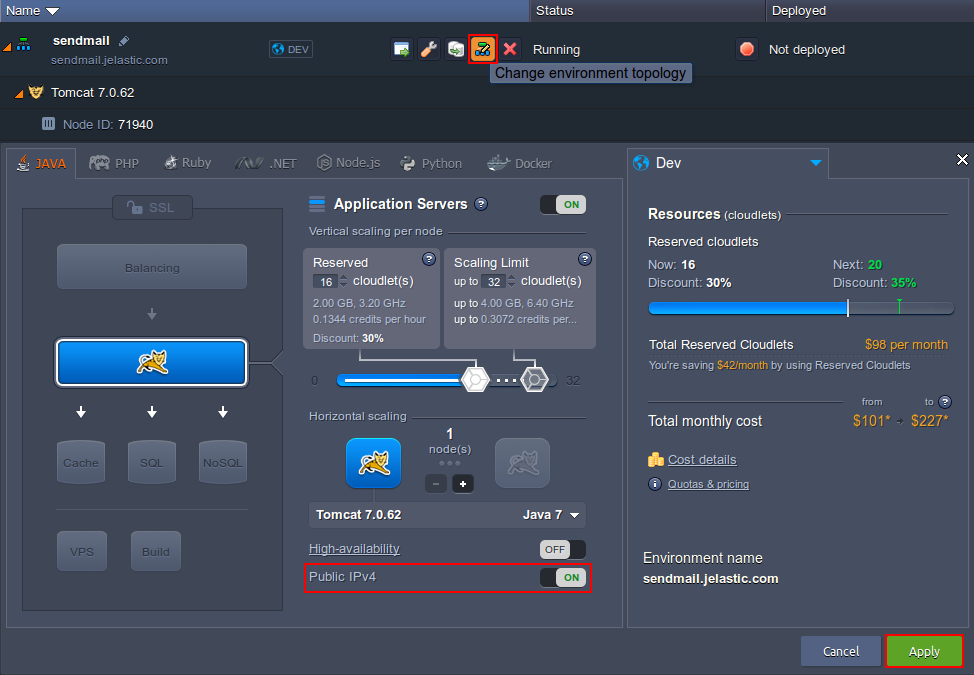
Task: Open the wrench settings icon for sendmail
Action: click(429, 49)
